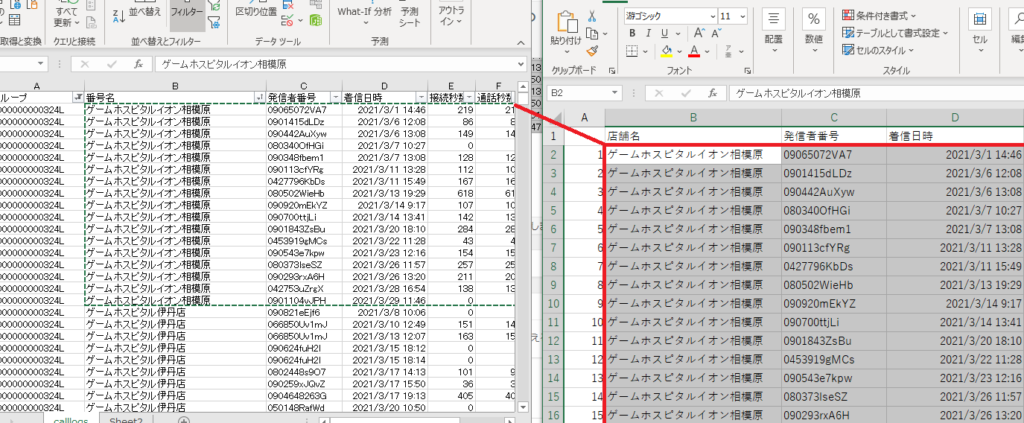This screenshot has height=423, width=1024.
Task: Open the What-If 分析 menu
Action: click(365, 14)
